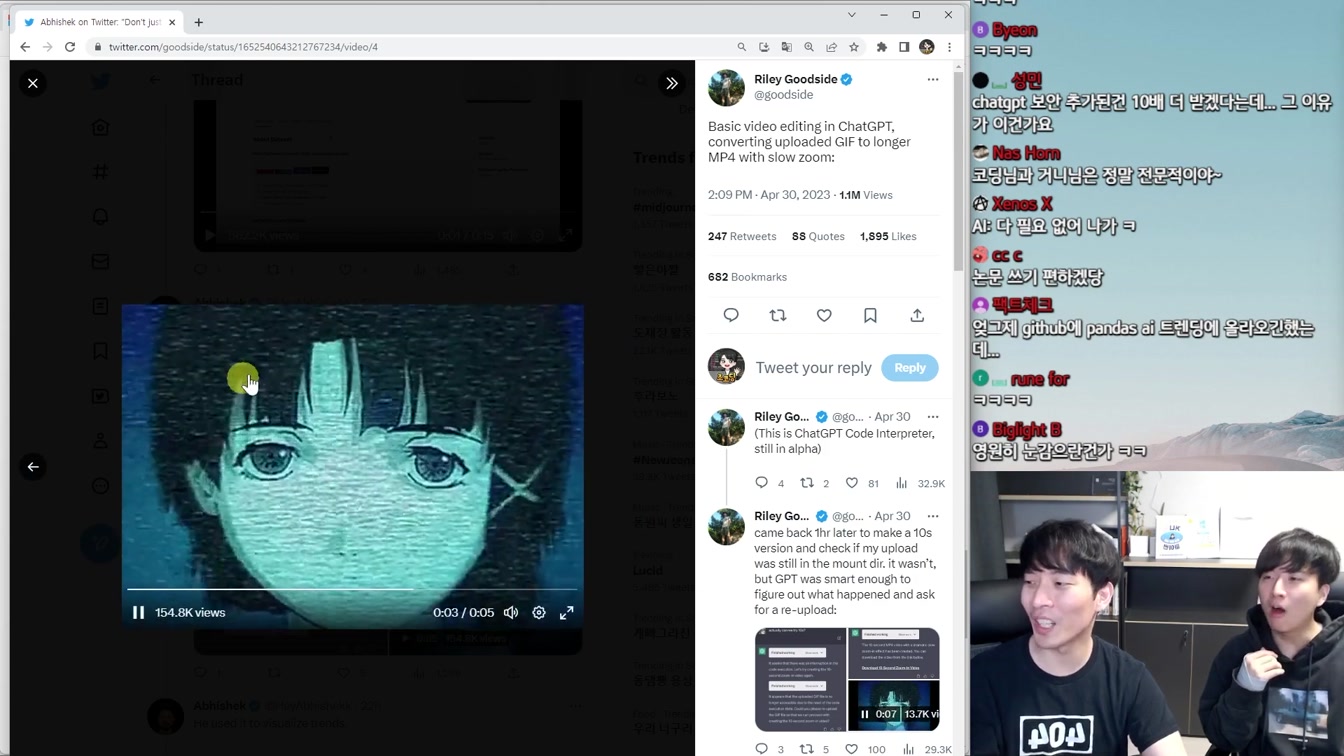Enter fullscreen video mode
The image size is (1344, 756).
567,612
